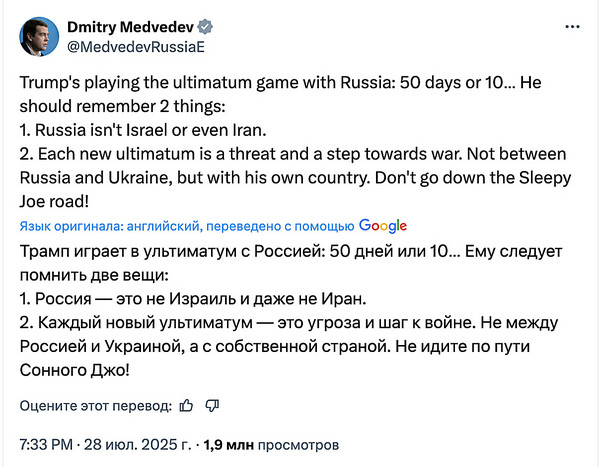Click the 'Язык оригинала: английский' translation notice

(x=110, y=226)
